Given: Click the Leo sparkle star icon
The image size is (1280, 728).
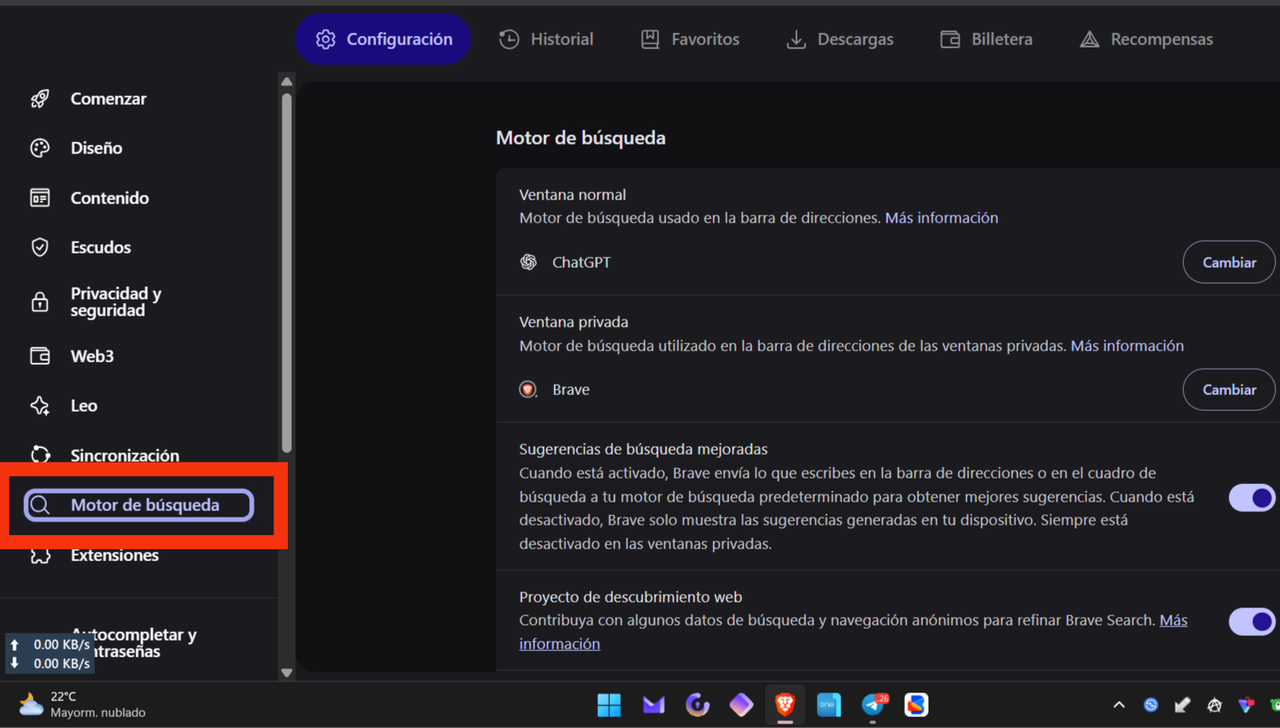Looking at the screenshot, I should pyautogui.click(x=40, y=405).
